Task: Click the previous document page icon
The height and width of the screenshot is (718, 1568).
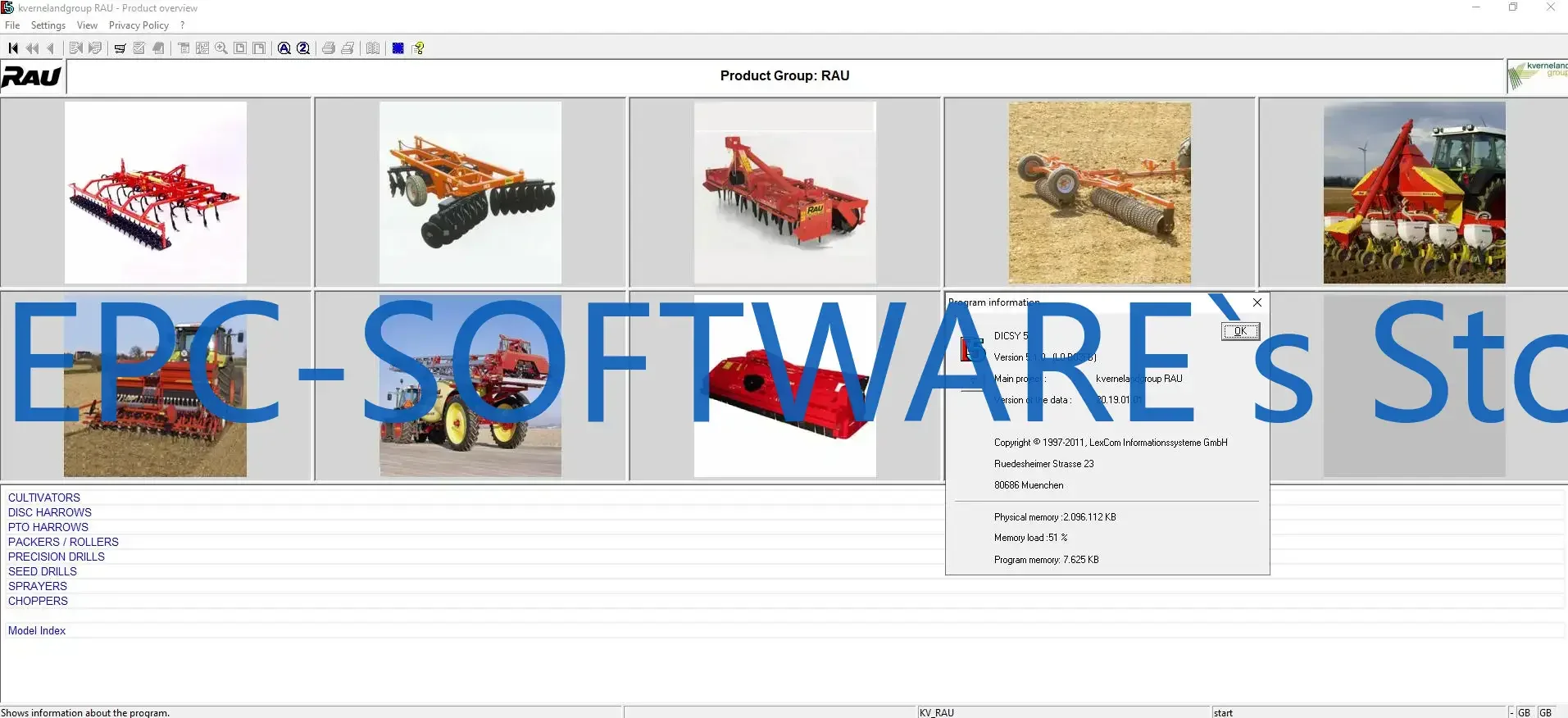Action: (x=76, y=48)
